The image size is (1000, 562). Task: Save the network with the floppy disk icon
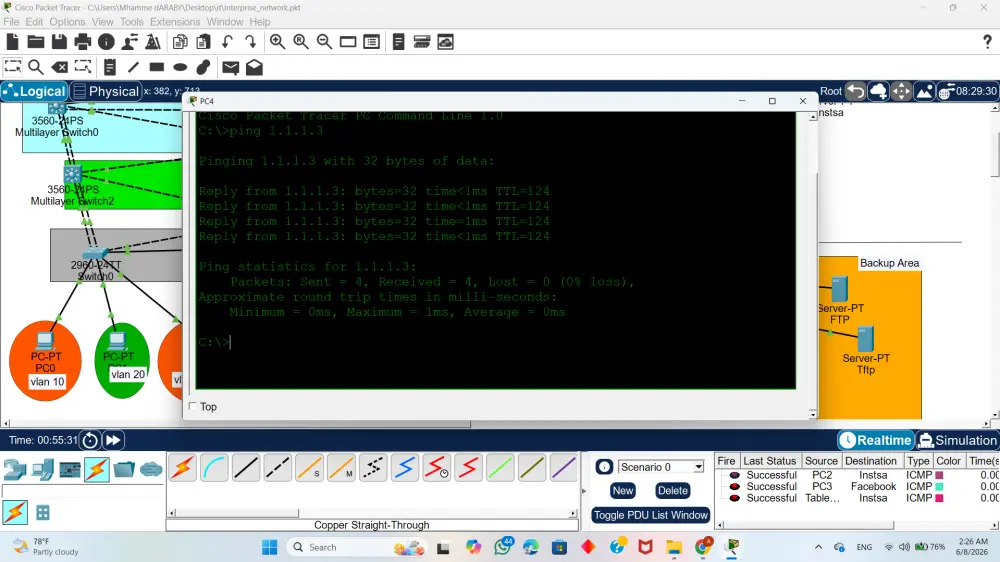[x=59, y=42]
